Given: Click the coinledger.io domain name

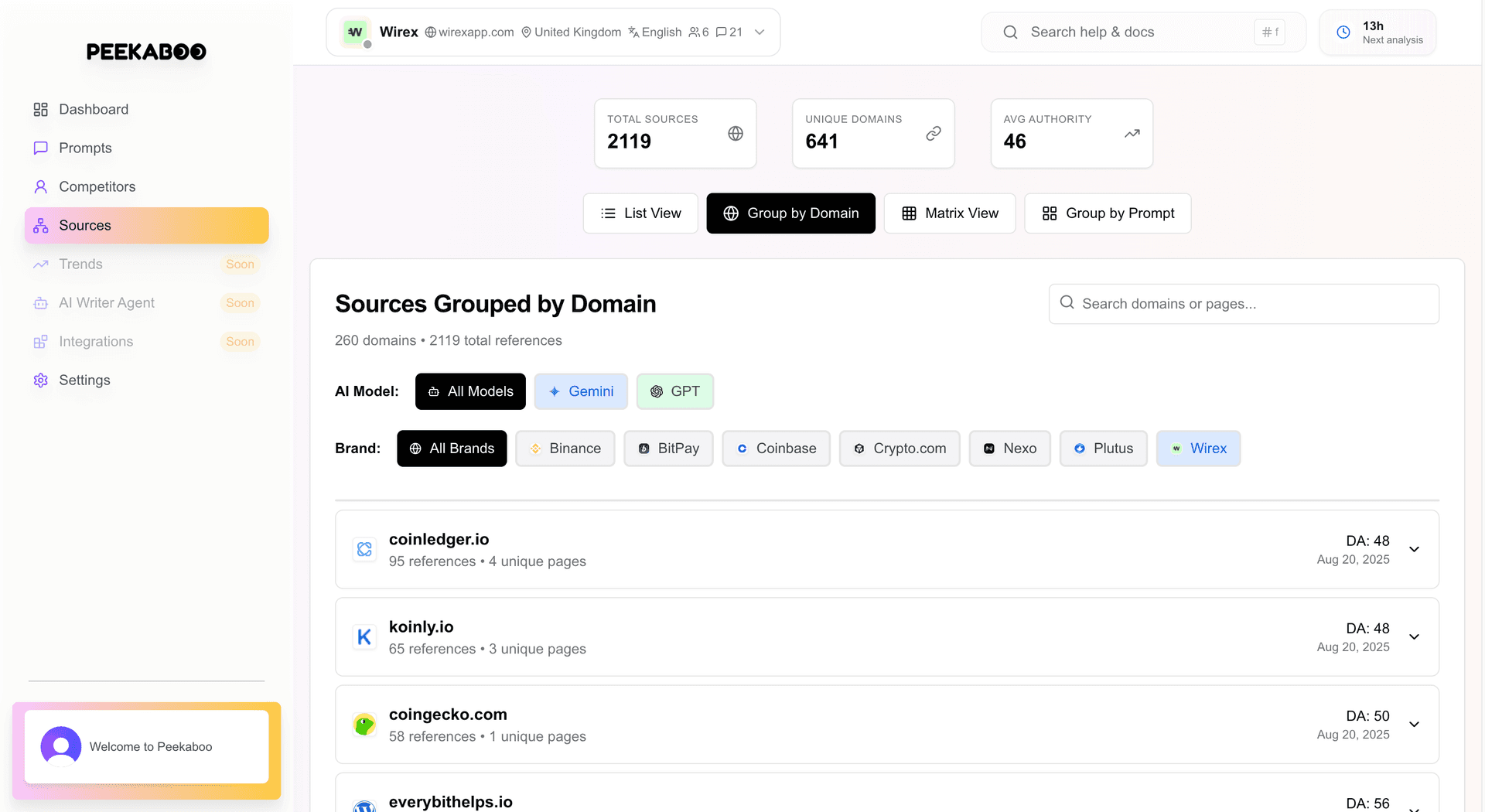Looking at the screenshot, I should [439, 539].
